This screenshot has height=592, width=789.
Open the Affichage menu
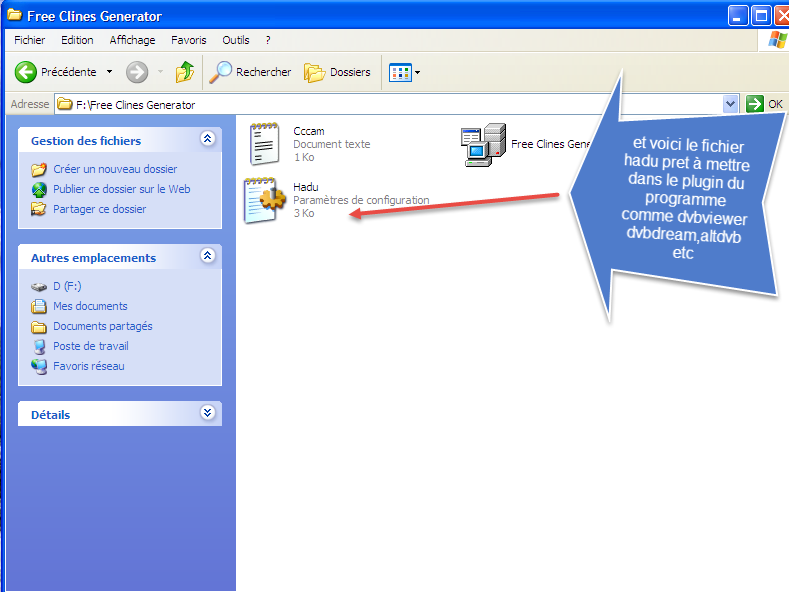[x=132, y=40]
